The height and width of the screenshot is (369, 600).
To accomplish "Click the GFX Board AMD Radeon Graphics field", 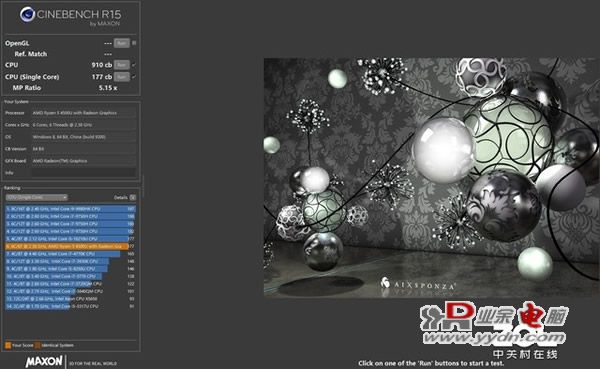I will click(x=83, y=161).
